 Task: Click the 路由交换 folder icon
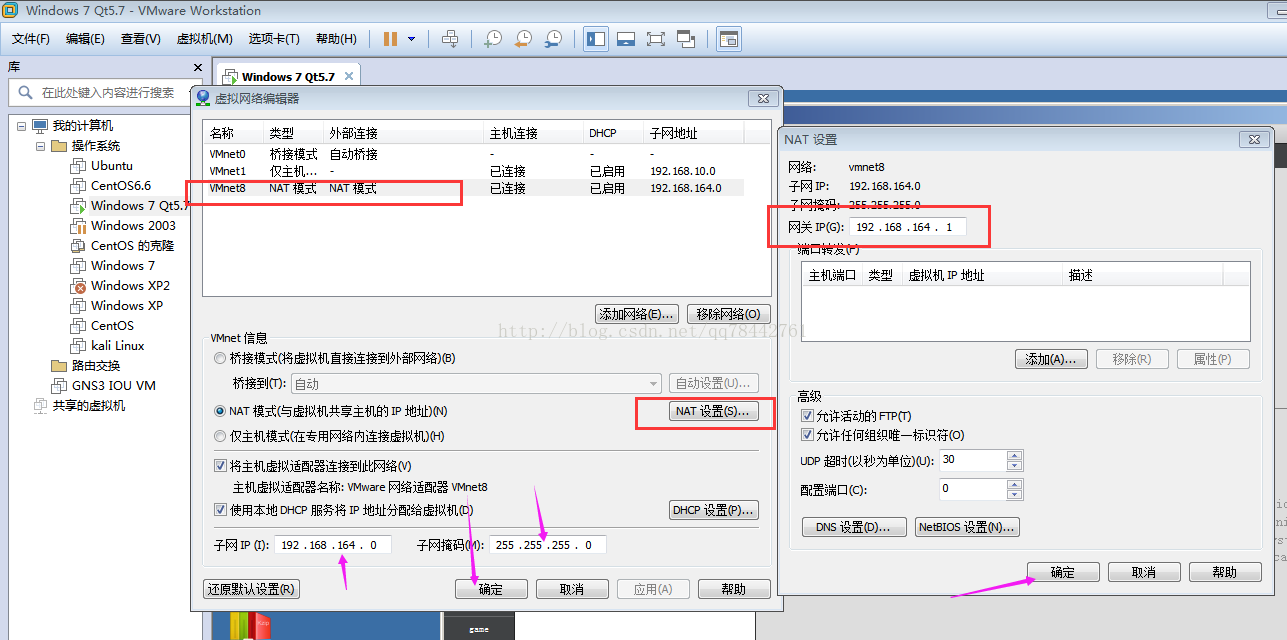[59, 366]
